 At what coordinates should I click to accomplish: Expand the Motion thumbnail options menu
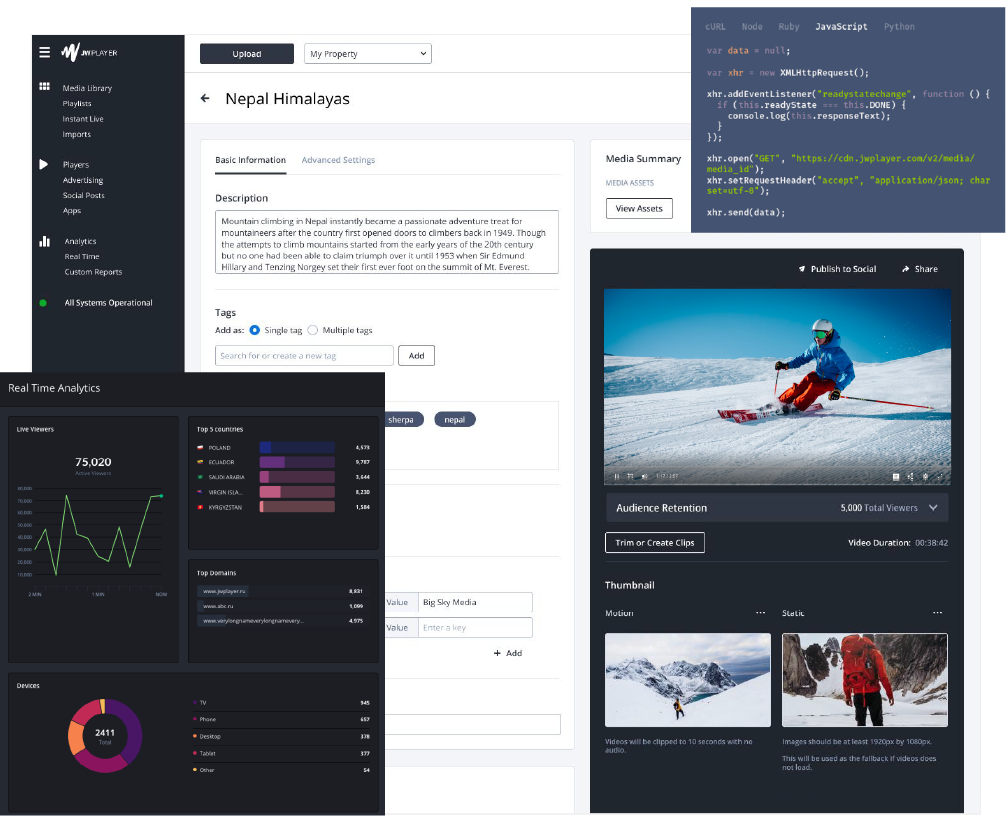point(761,610)
